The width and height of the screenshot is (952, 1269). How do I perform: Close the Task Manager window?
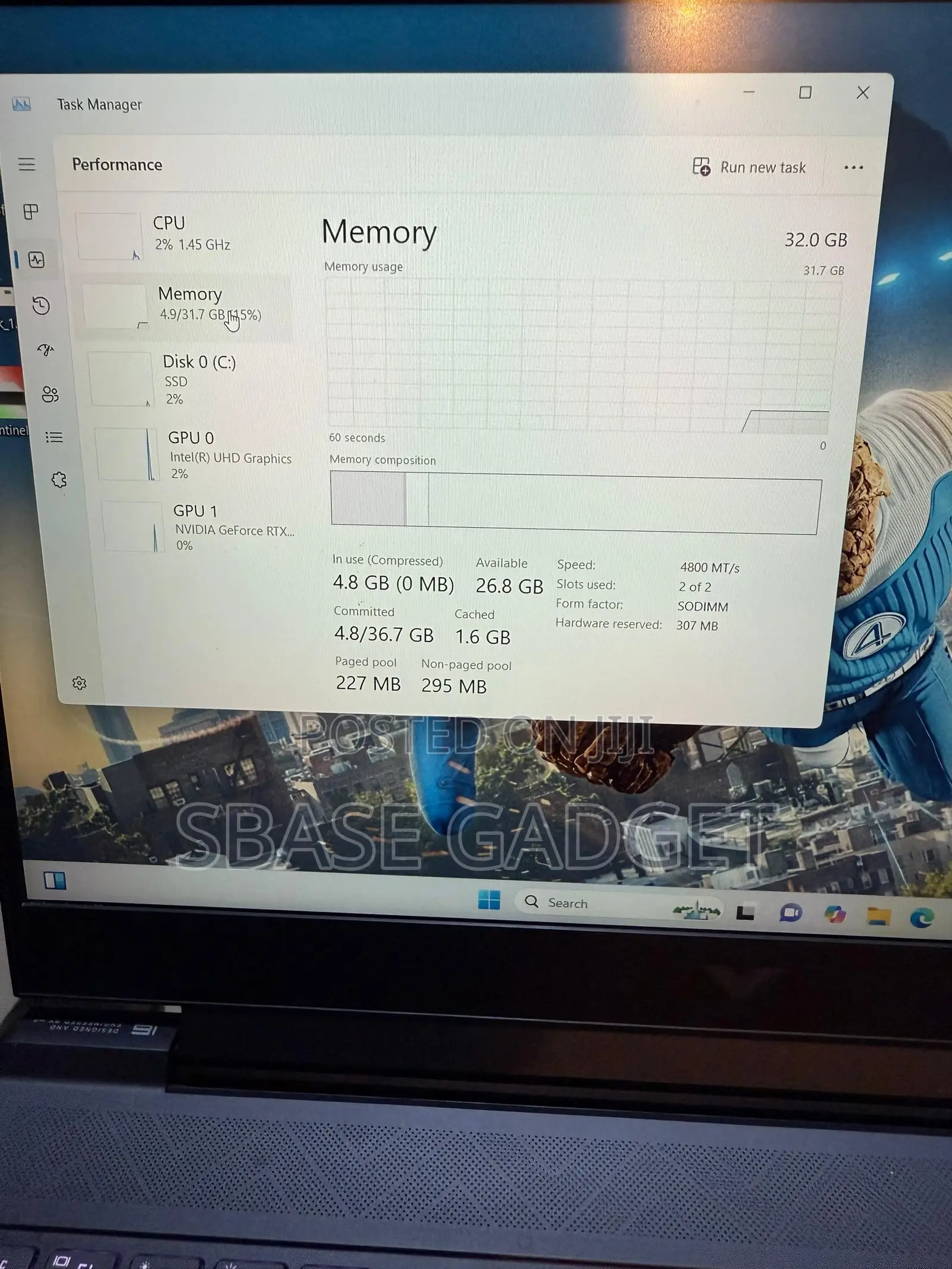pos(863,93)
